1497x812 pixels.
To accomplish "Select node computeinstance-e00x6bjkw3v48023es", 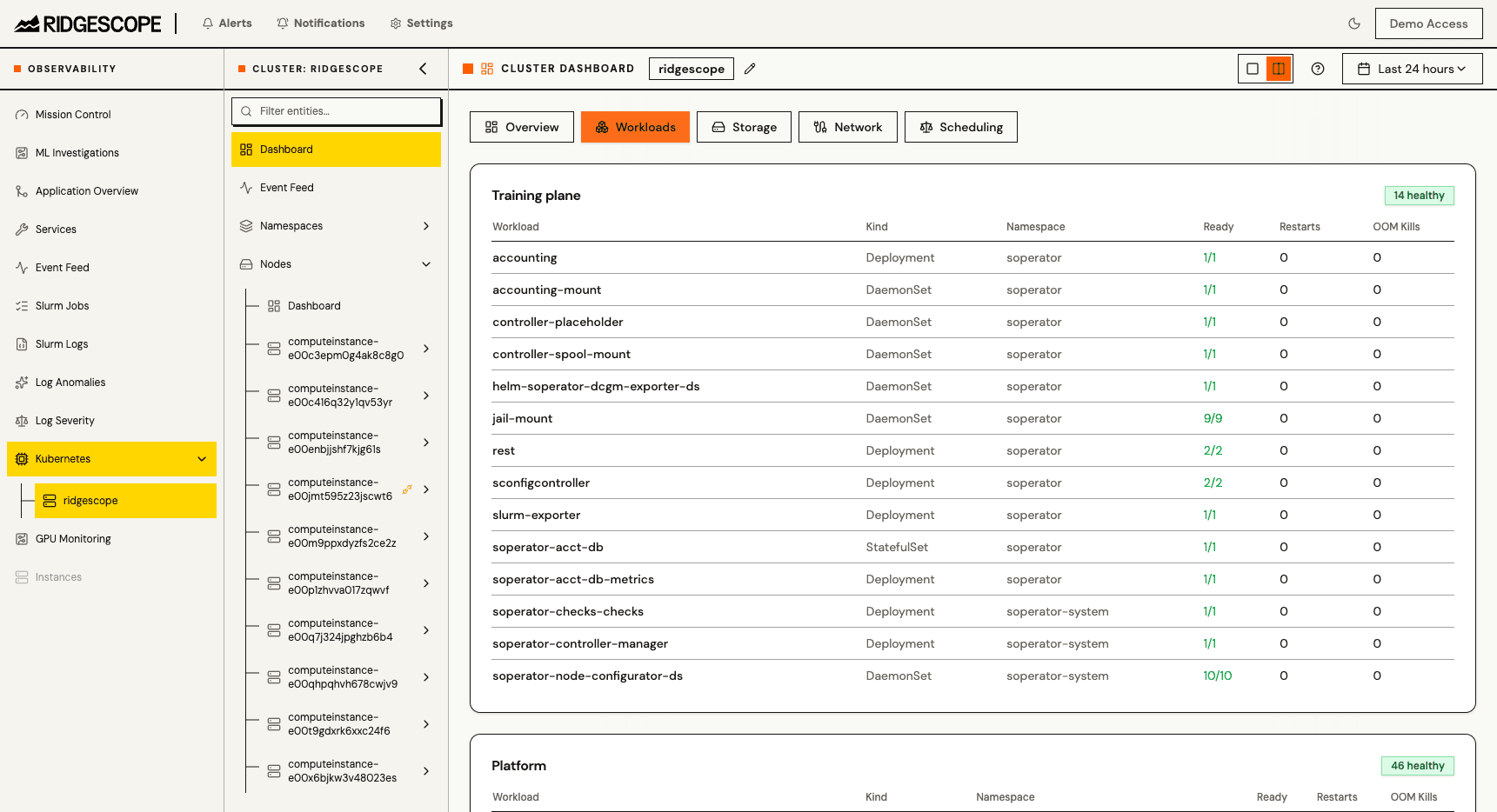I will (342, 771).
